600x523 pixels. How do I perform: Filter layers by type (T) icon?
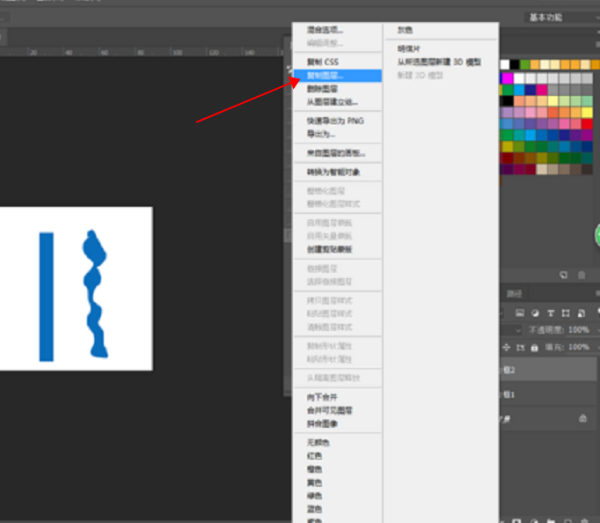pos(550,313)
